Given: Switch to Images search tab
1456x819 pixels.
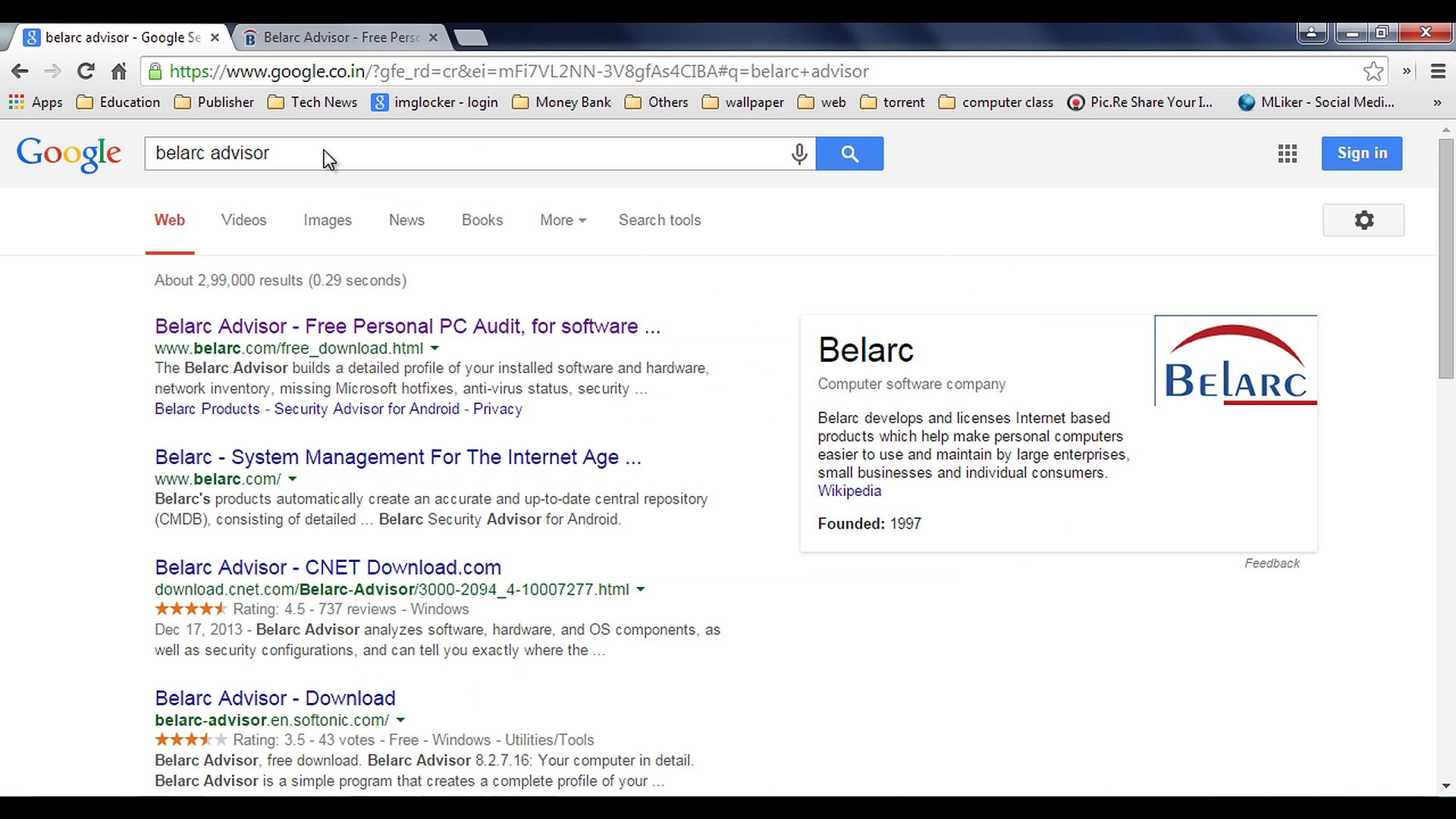Looking at the screenshot, I should click(328, 221).
